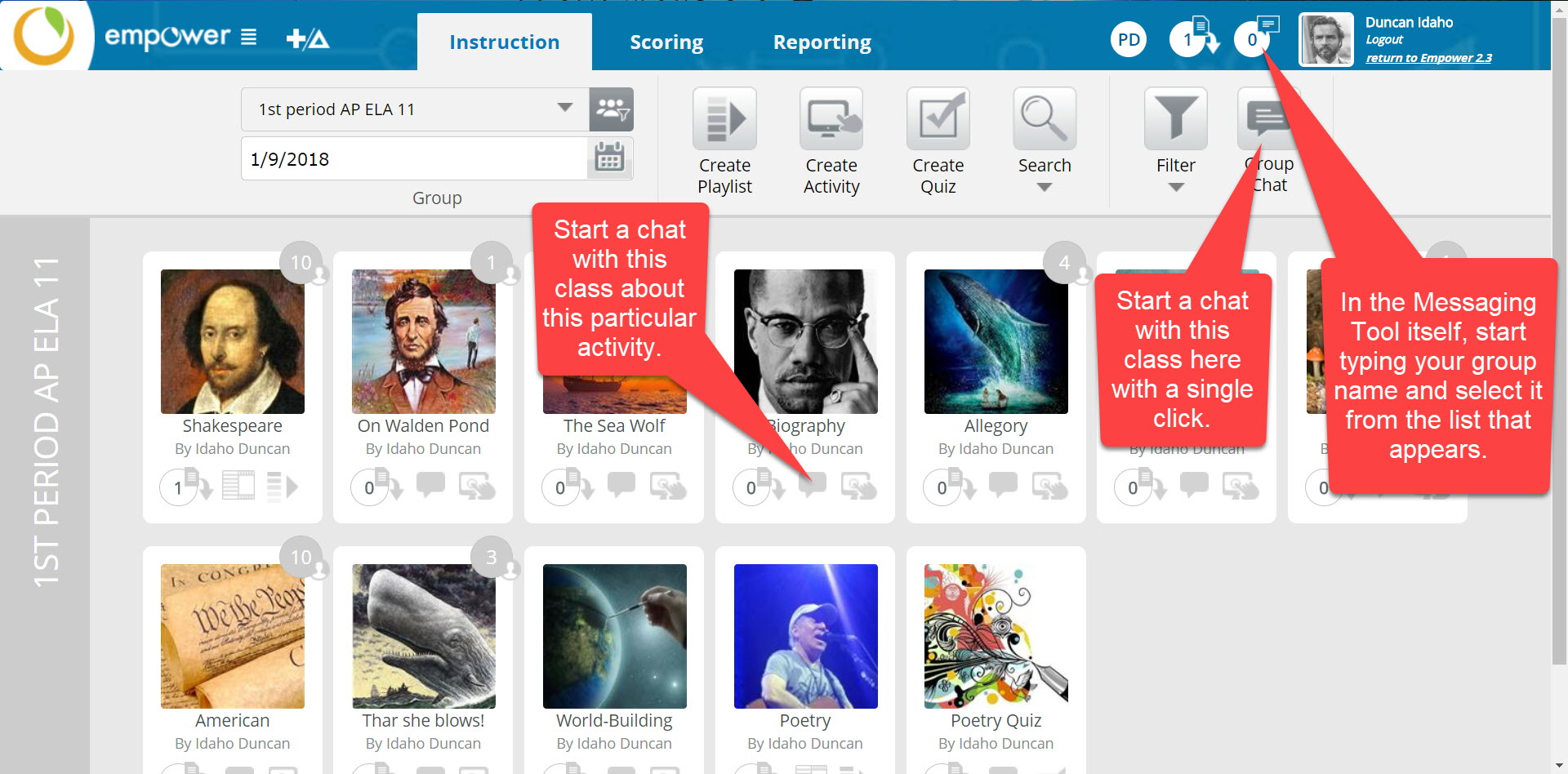Open the World-Building thumbnail

[615, 636]
